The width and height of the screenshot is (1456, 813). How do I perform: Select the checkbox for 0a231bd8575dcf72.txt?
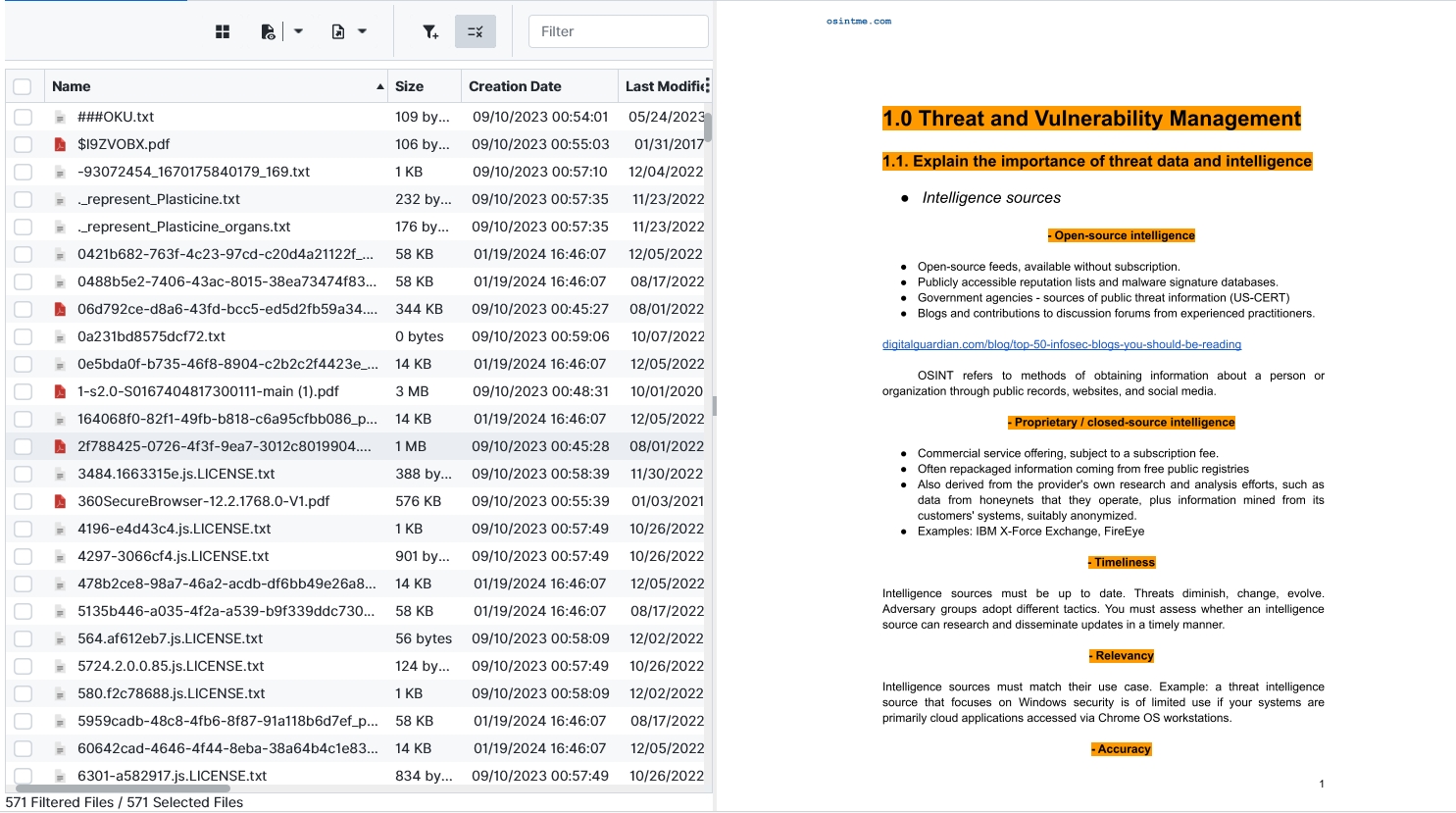pyautogui.click(x=23, y=336)
